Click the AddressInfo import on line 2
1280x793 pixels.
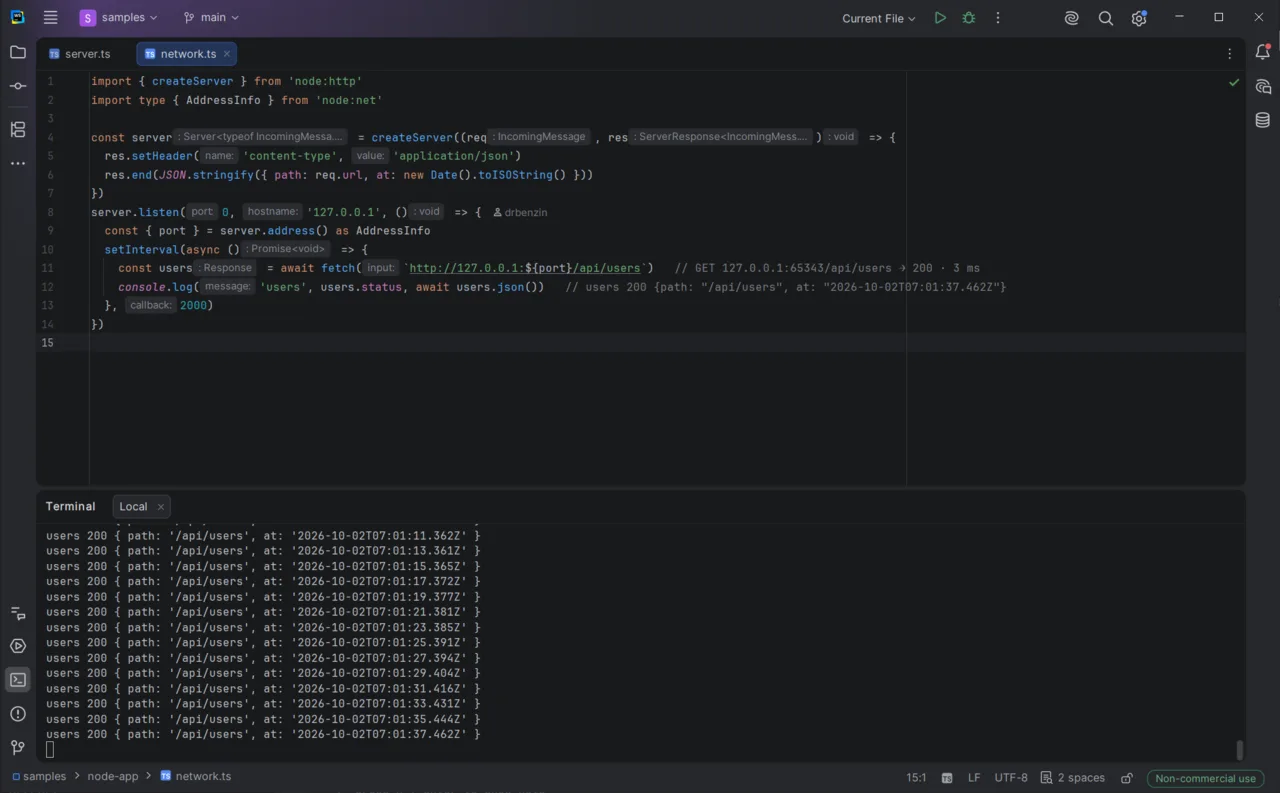click(x=223, y=100)
